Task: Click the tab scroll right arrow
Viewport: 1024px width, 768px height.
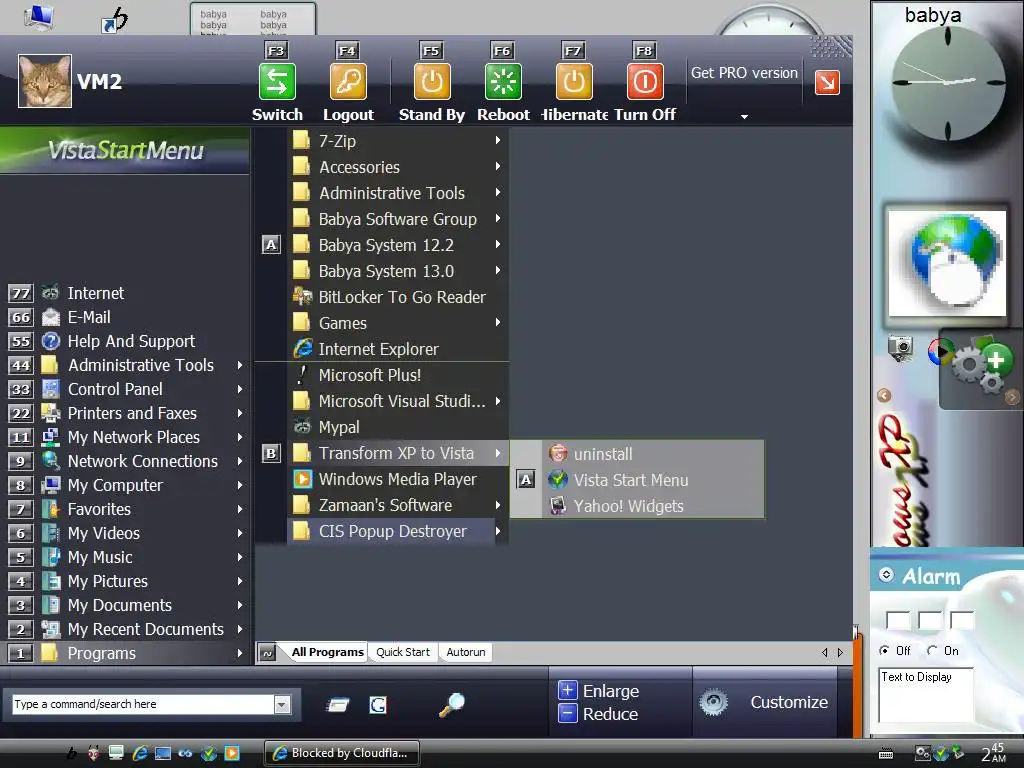Action: [x=840, y=652]
